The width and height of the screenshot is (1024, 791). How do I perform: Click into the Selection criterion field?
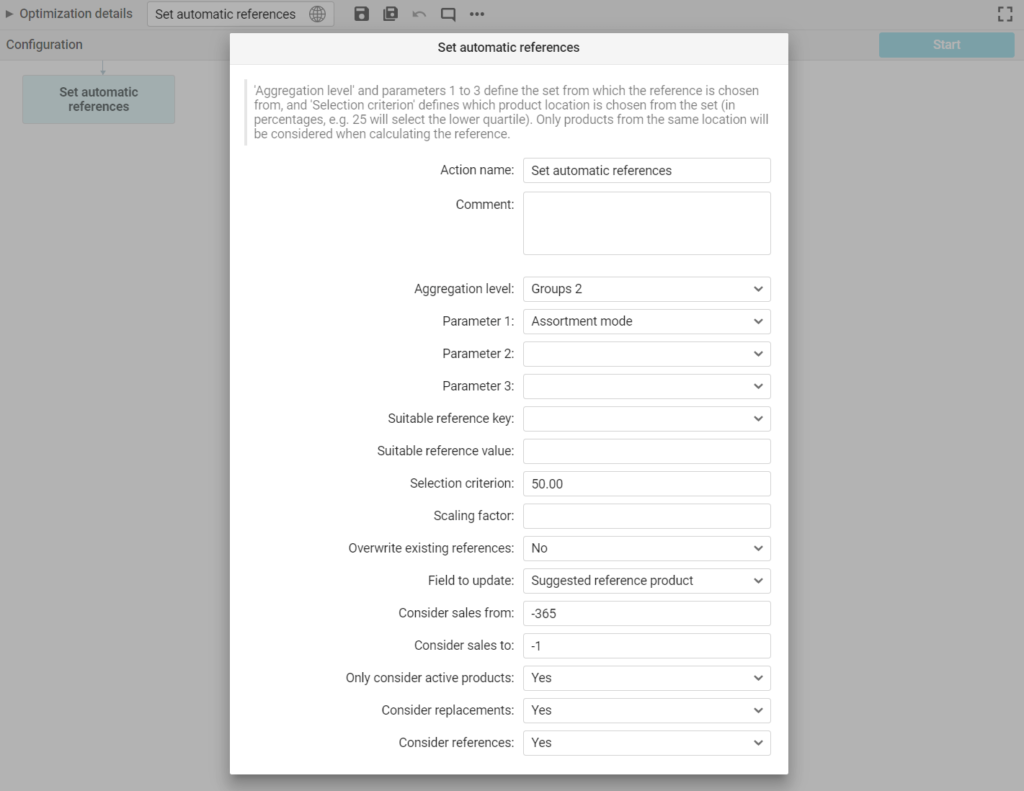point(646,483)
